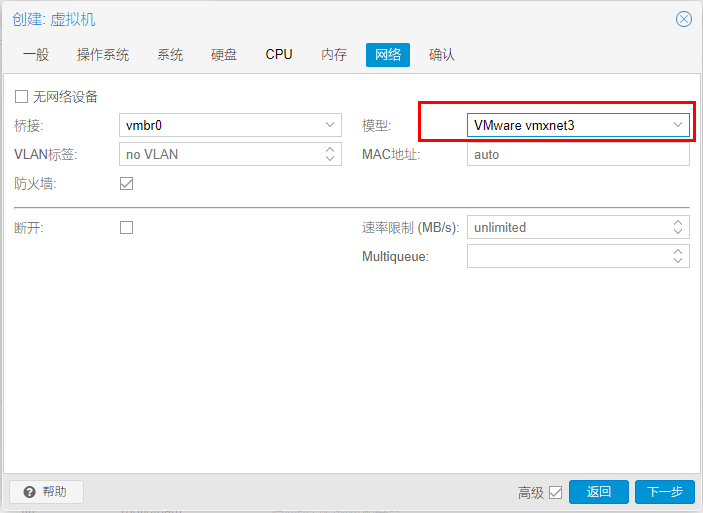
Task: Check the 断开 disconnect checkbox
Action: 126,227
